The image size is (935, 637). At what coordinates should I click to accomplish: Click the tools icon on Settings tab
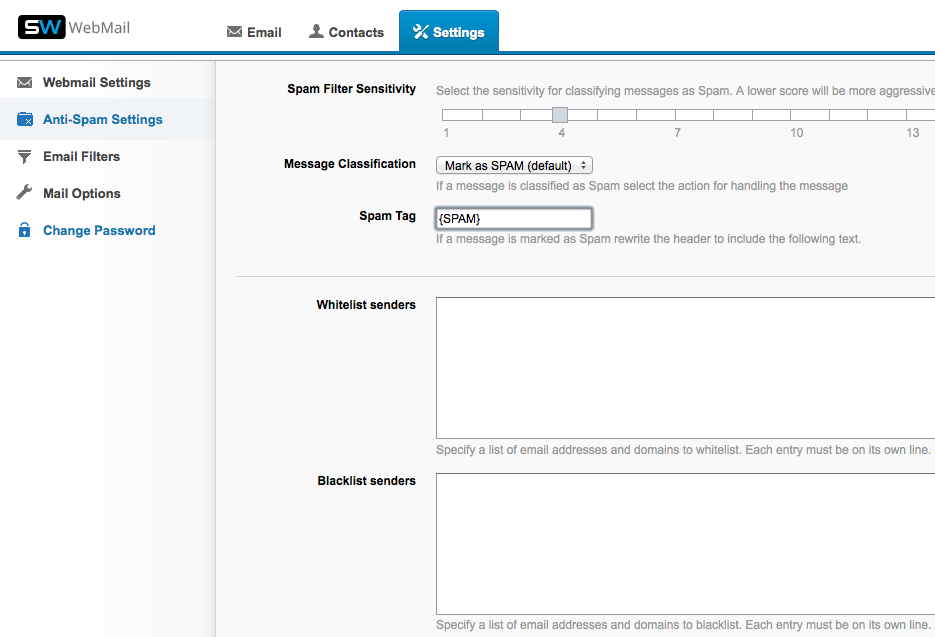tap(420, 32)
